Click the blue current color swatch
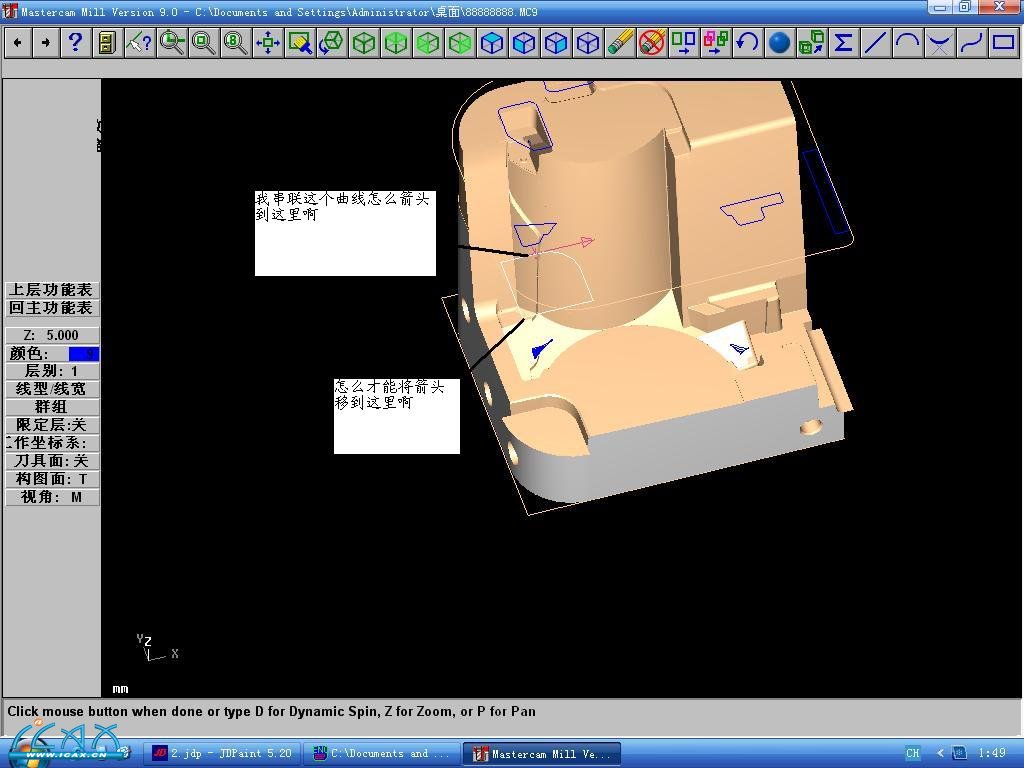This screenshot has height=768, width=1024. point(84,353)
